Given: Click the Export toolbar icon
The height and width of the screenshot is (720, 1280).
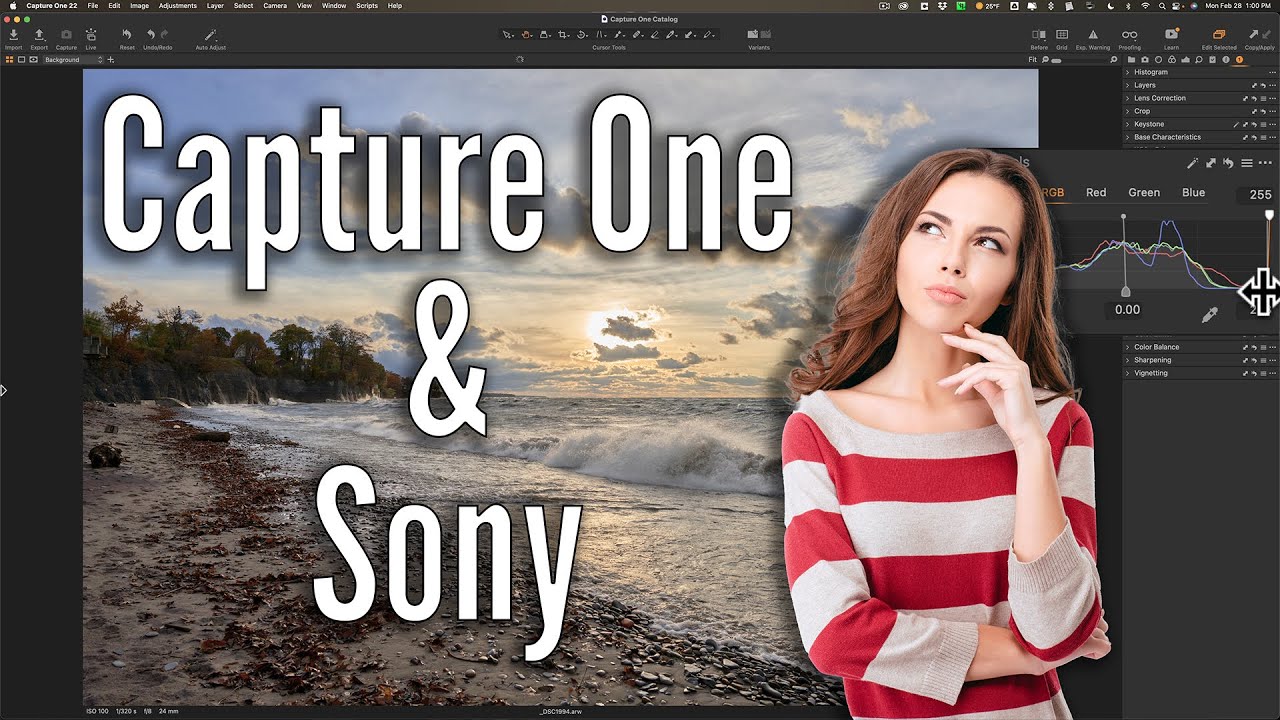Looking at the screenshot, I should tap(39, 35).
